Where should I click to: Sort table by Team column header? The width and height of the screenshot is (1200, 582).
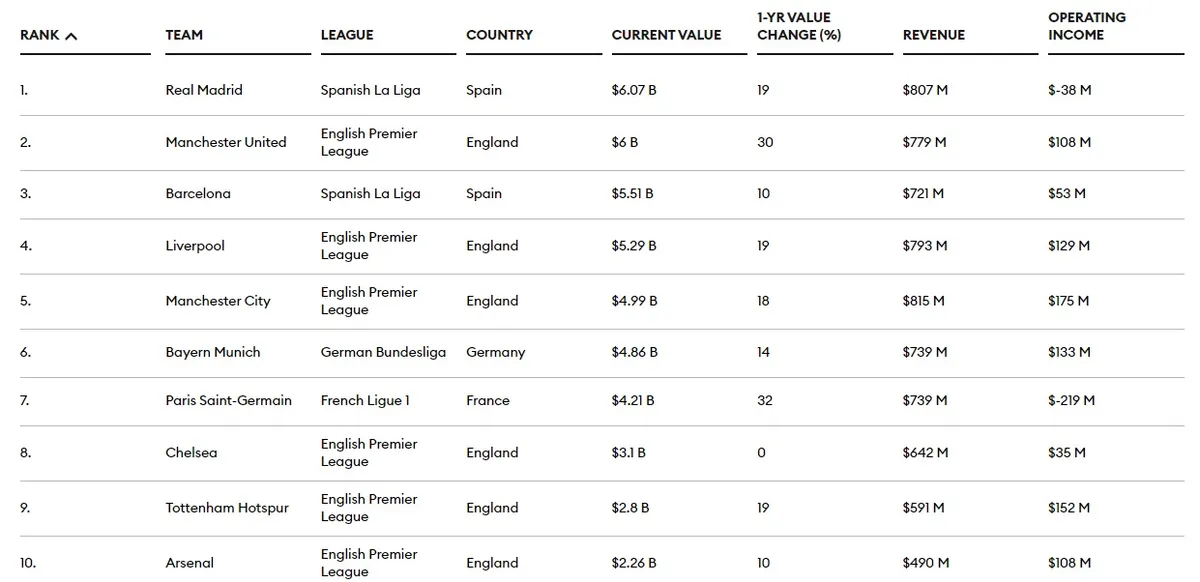184,35
